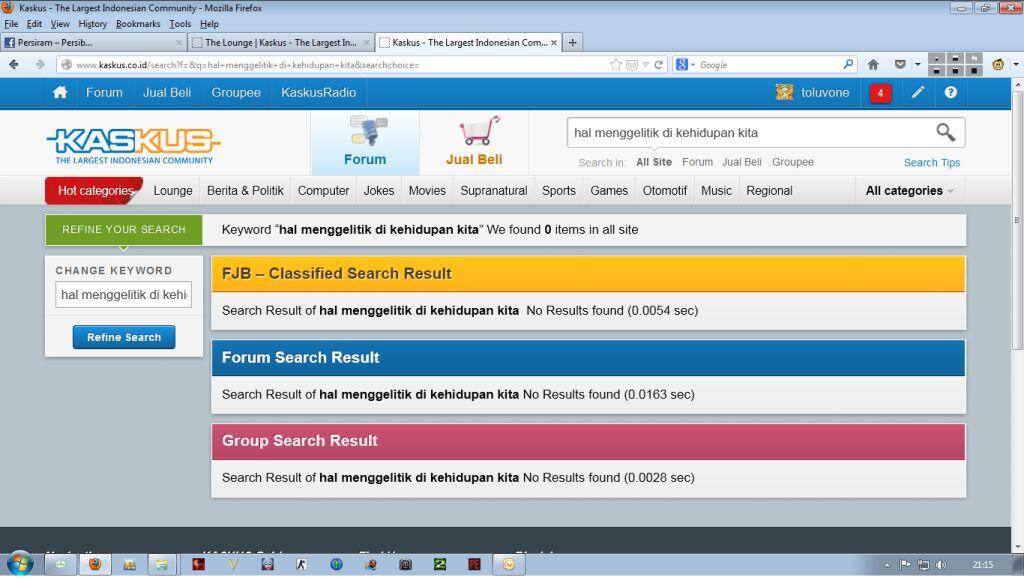This screenshot has width=1024, height=580.
Task: Switch to the Persiram Facebook tab
Action: [x=93, y=42]
